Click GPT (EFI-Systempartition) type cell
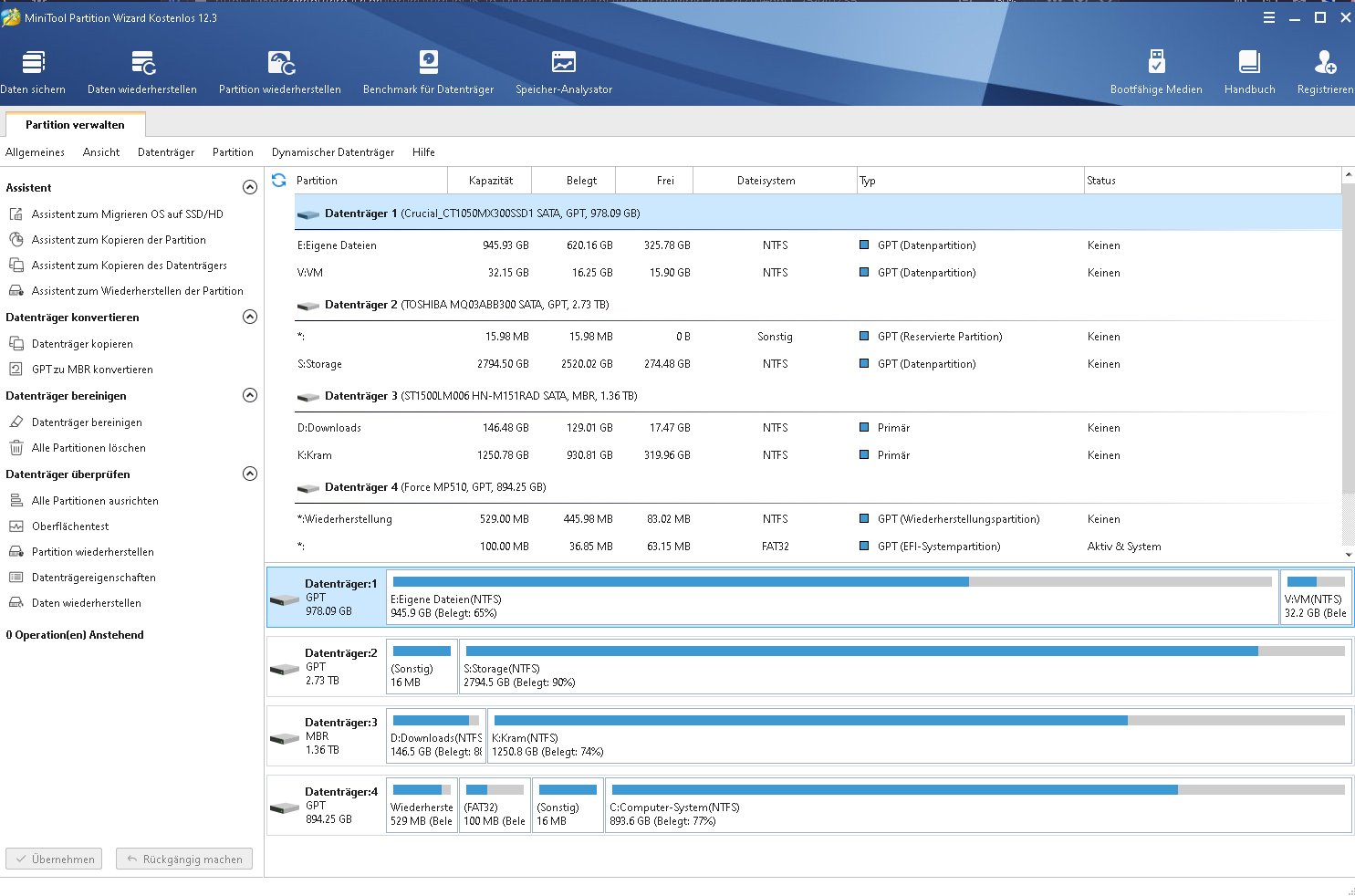Viewport: 1355px width, 896px height. 939,547
